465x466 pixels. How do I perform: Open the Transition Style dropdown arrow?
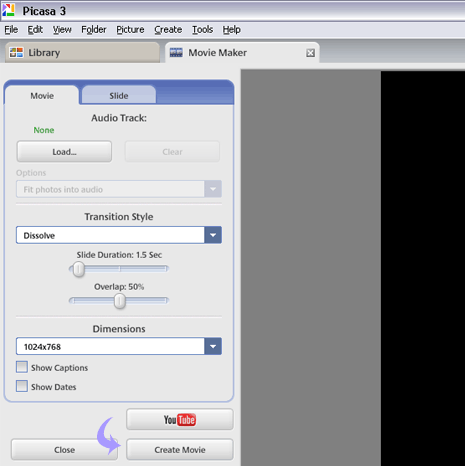[x=213, y=235]
